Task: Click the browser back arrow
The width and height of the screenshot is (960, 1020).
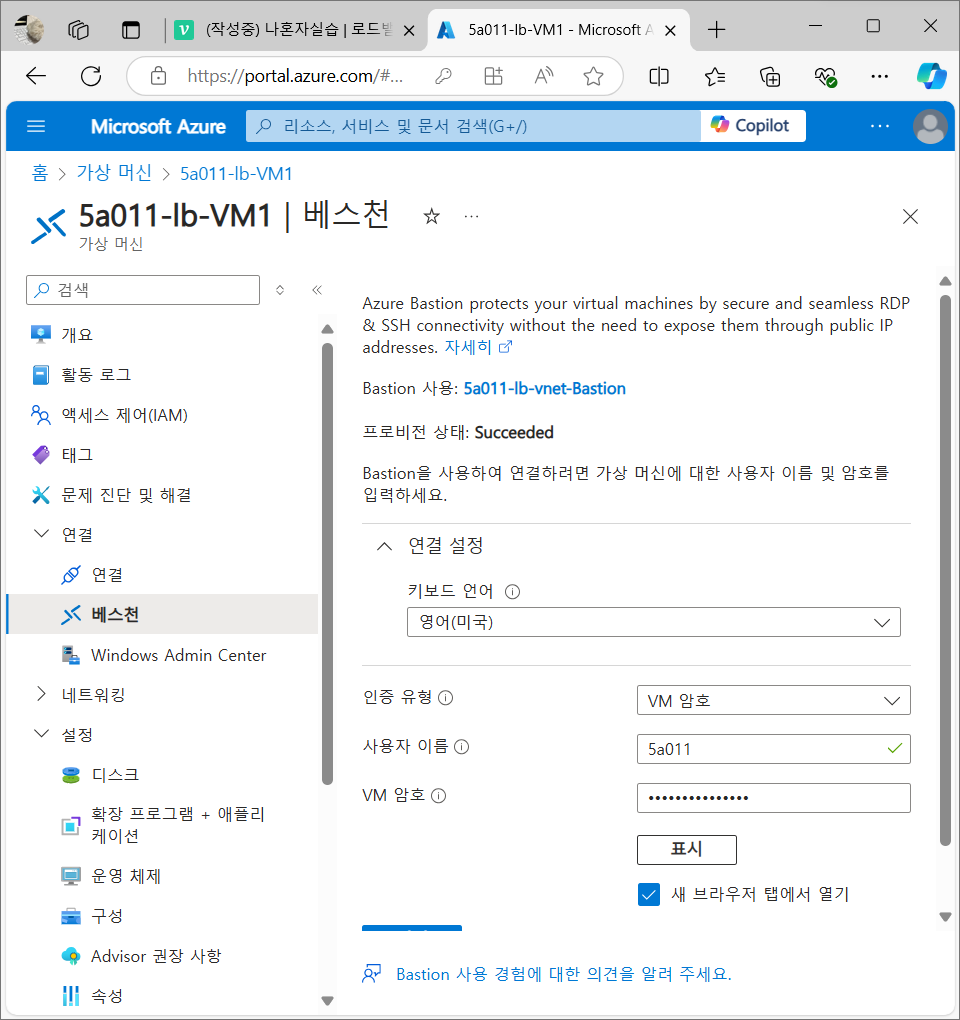Action: 36,76
